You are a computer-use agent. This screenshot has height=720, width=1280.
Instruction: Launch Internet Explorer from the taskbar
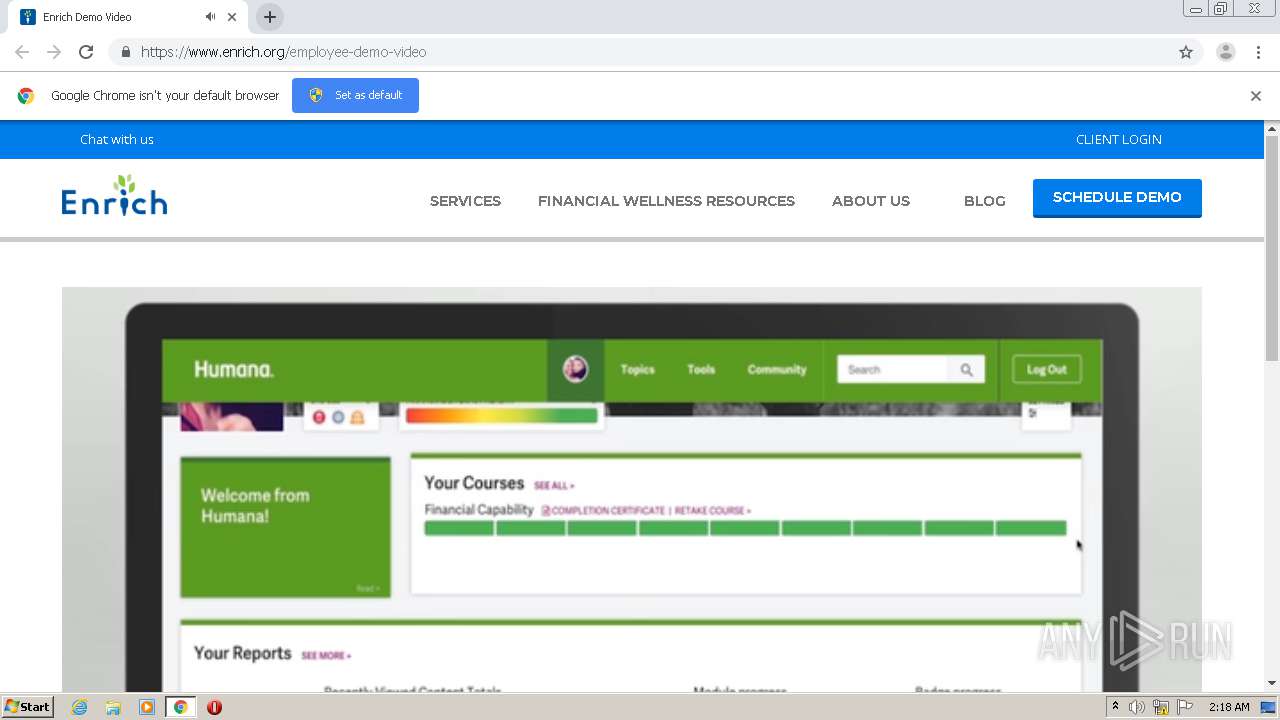[80, 707]
